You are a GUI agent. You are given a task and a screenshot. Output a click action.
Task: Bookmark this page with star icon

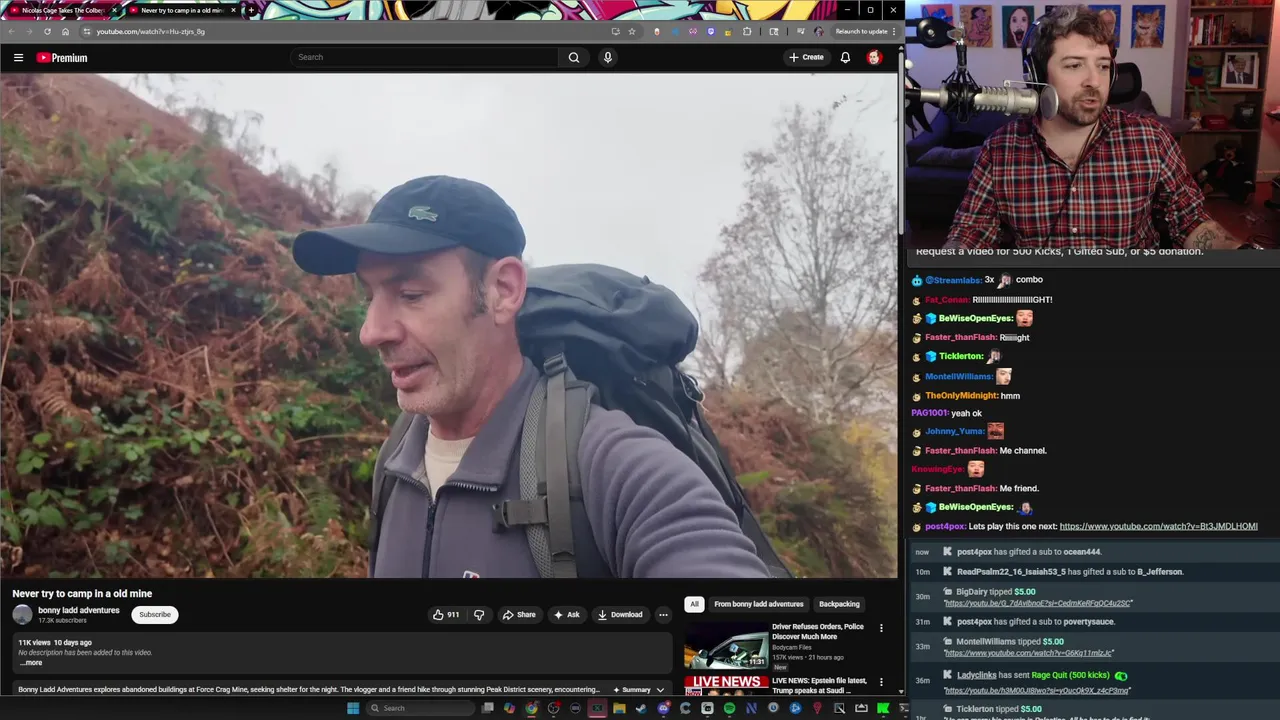tap(632, 31)
